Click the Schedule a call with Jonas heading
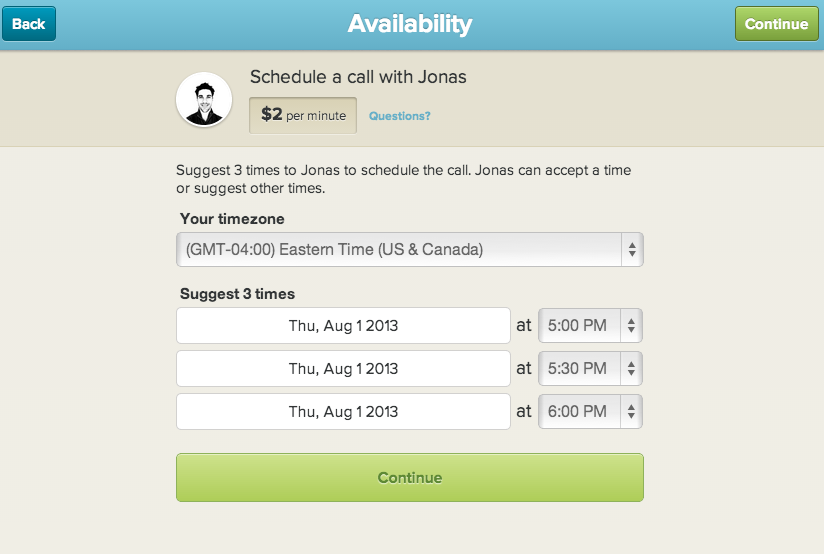Viewport: 824px width, 554px height. point(358,77)
